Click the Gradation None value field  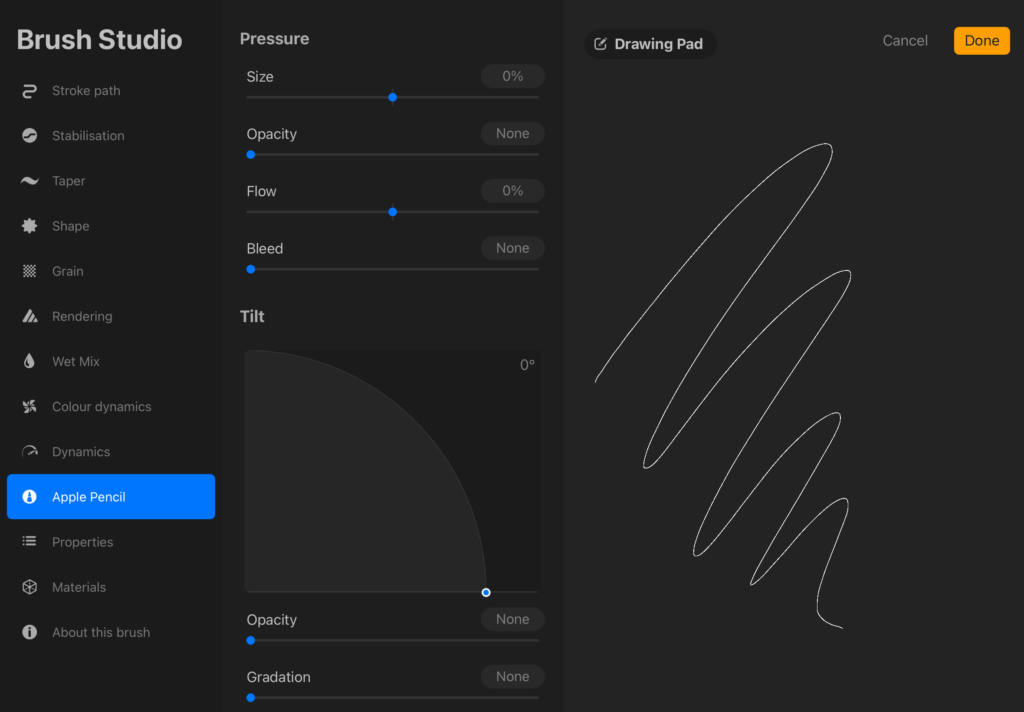pos(513,677)
